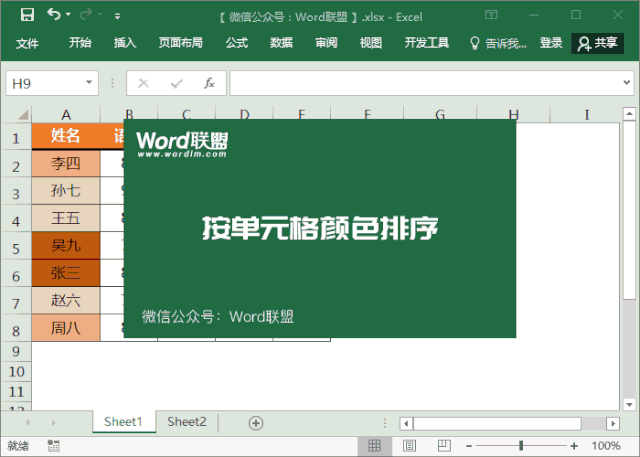Click horizontal scrollbar right arrow

tap(613, 424)
